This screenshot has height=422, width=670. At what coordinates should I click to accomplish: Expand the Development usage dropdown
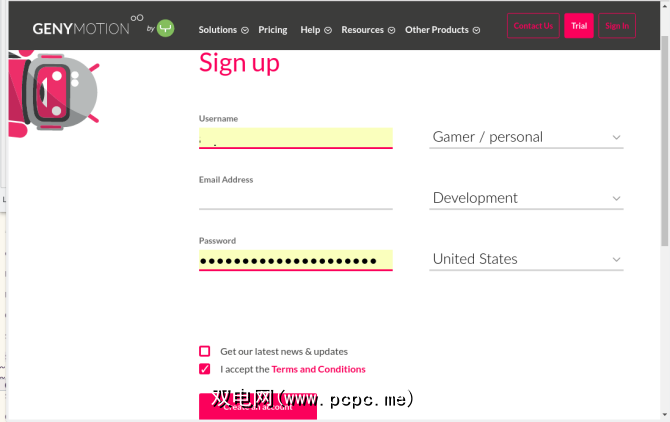[526, 198]
